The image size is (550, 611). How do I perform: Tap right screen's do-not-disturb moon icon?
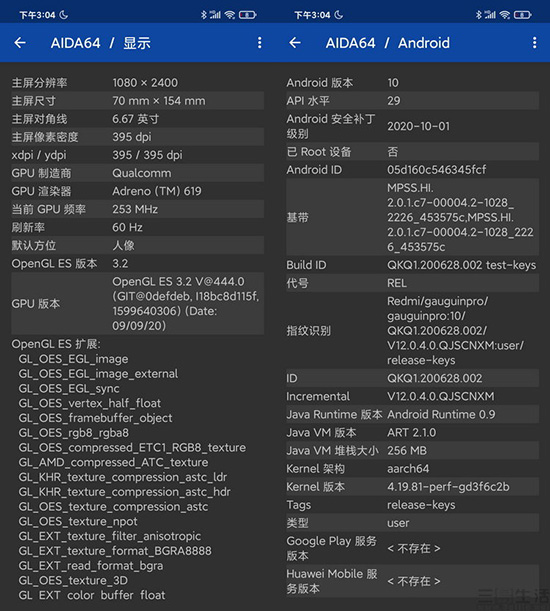339,15
